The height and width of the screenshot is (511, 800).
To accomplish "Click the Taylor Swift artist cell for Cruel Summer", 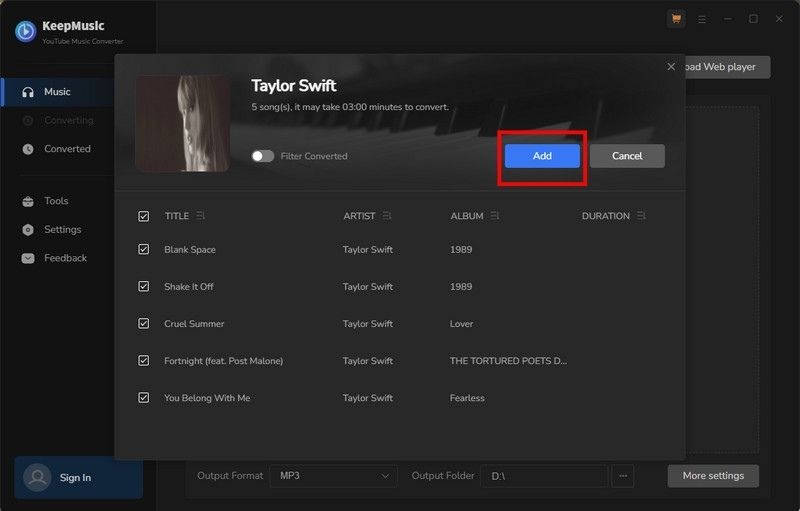I will [368, 323].
